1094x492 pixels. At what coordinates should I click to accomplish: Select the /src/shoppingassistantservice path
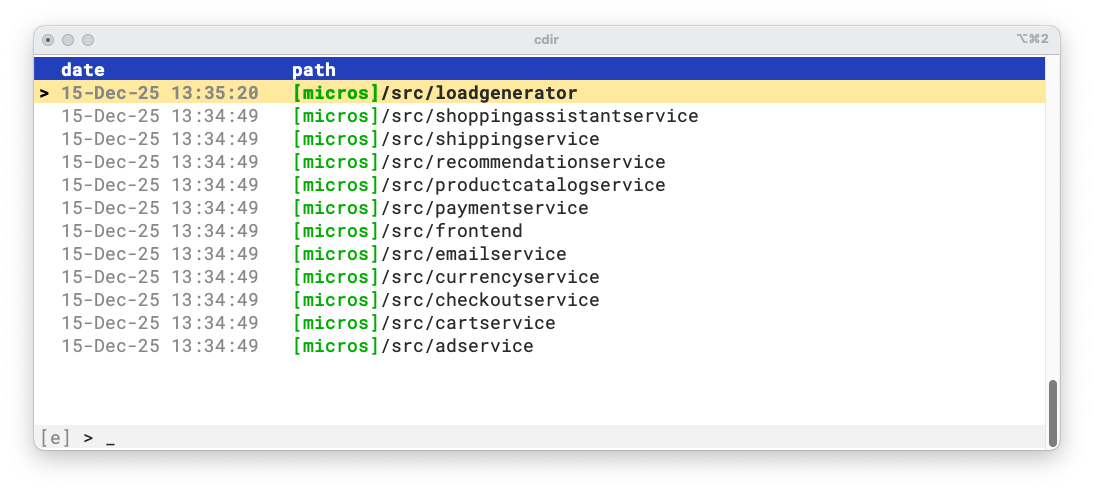(x=540, y=116)
